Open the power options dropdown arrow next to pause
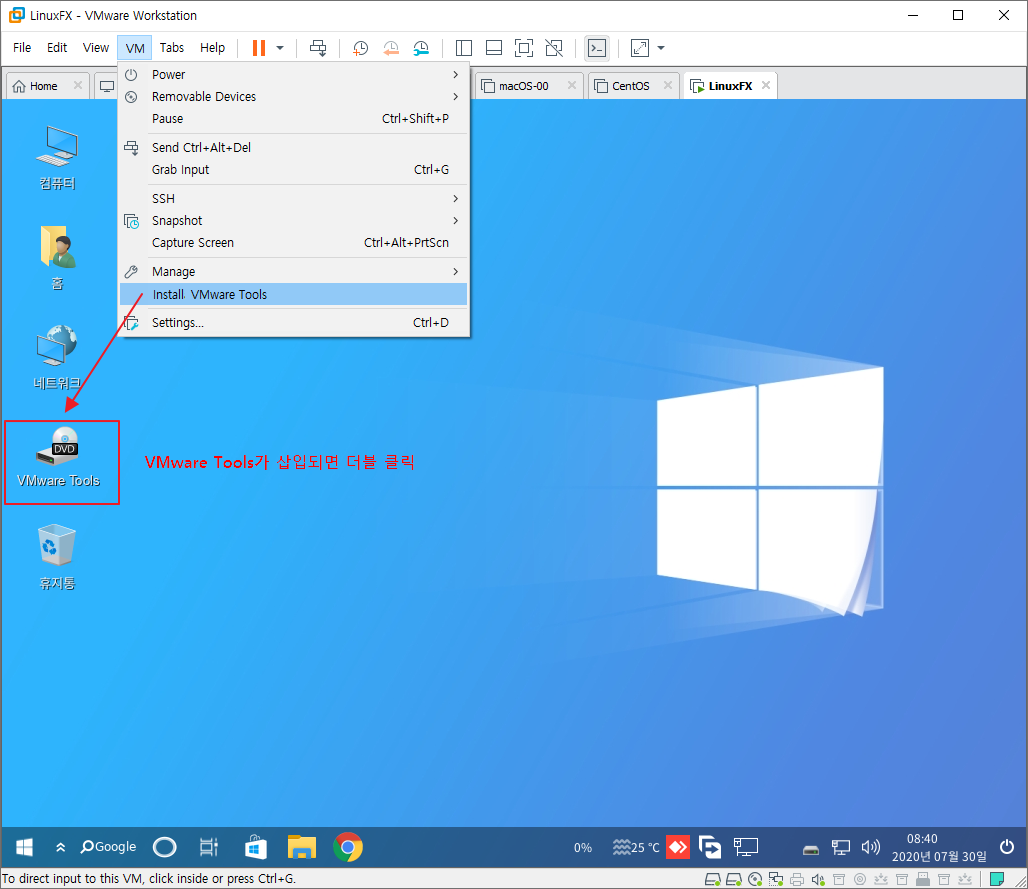The image size is (1028, 889). tap(280, 48)
